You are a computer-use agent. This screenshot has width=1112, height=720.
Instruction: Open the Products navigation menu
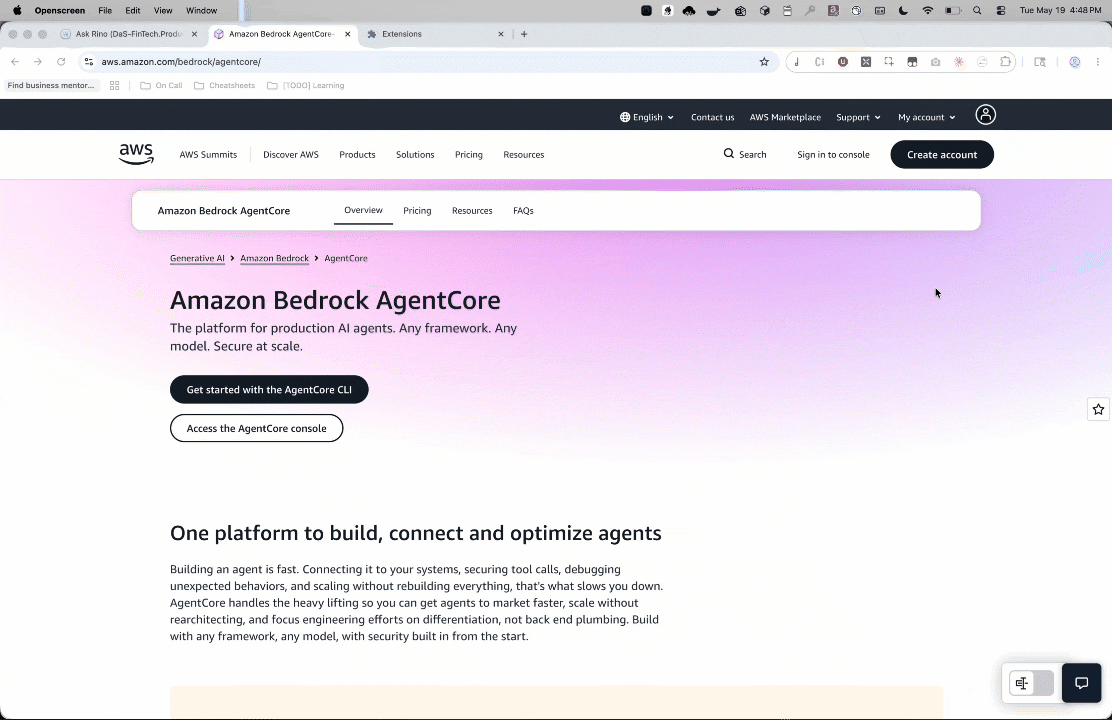pyautogui.click(x=357, y=155)
